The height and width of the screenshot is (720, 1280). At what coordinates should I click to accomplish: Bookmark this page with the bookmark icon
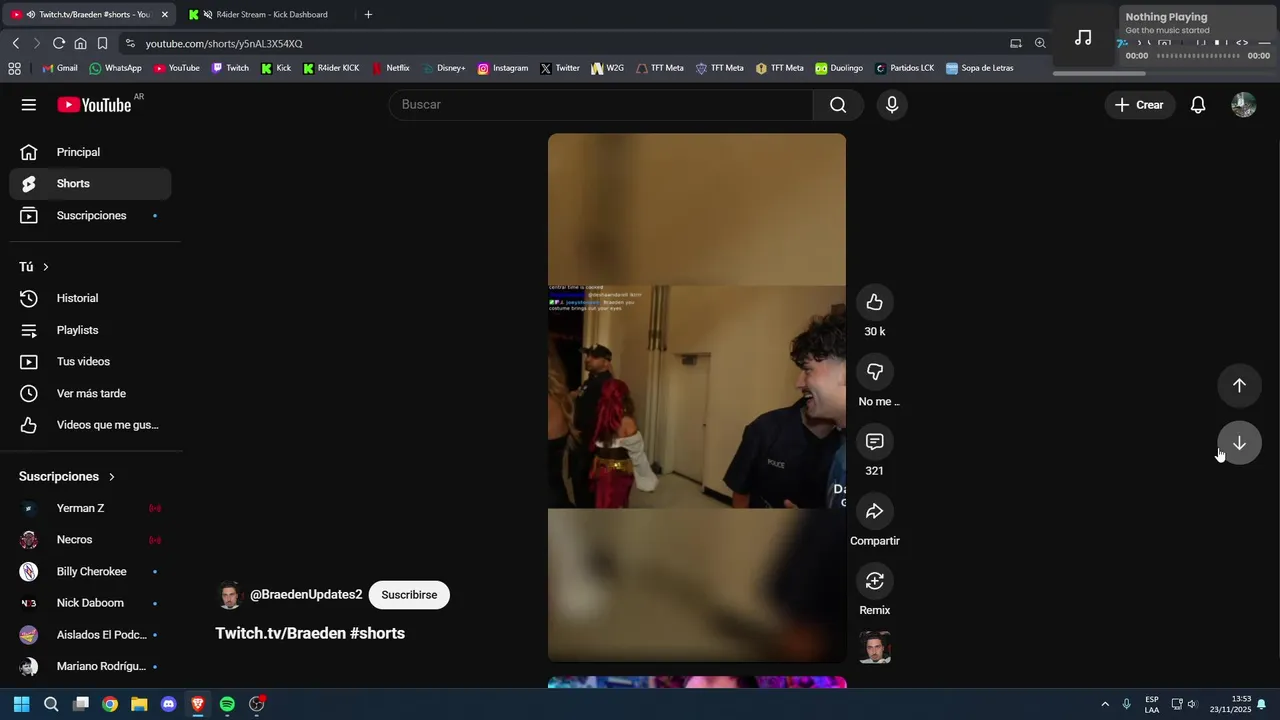click(x=102, y=43)
